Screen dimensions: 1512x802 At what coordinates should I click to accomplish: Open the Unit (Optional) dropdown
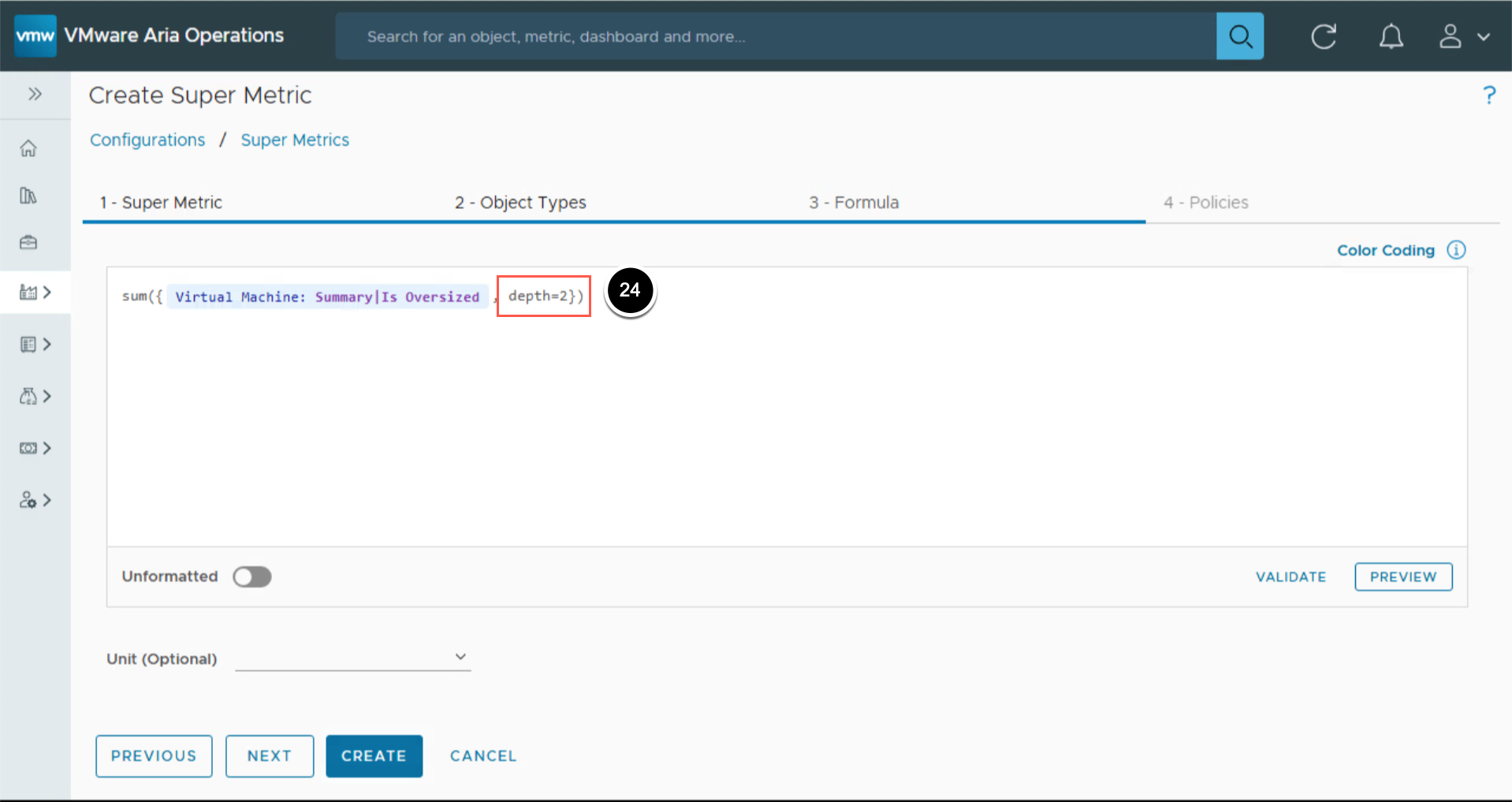coord(352,657)
